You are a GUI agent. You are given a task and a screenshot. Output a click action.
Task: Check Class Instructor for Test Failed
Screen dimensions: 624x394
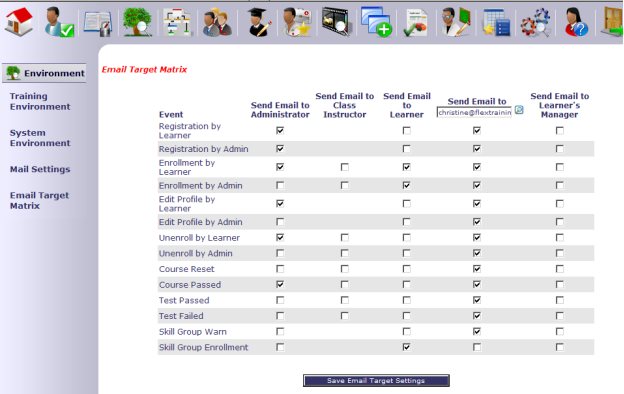coord(345,316)
